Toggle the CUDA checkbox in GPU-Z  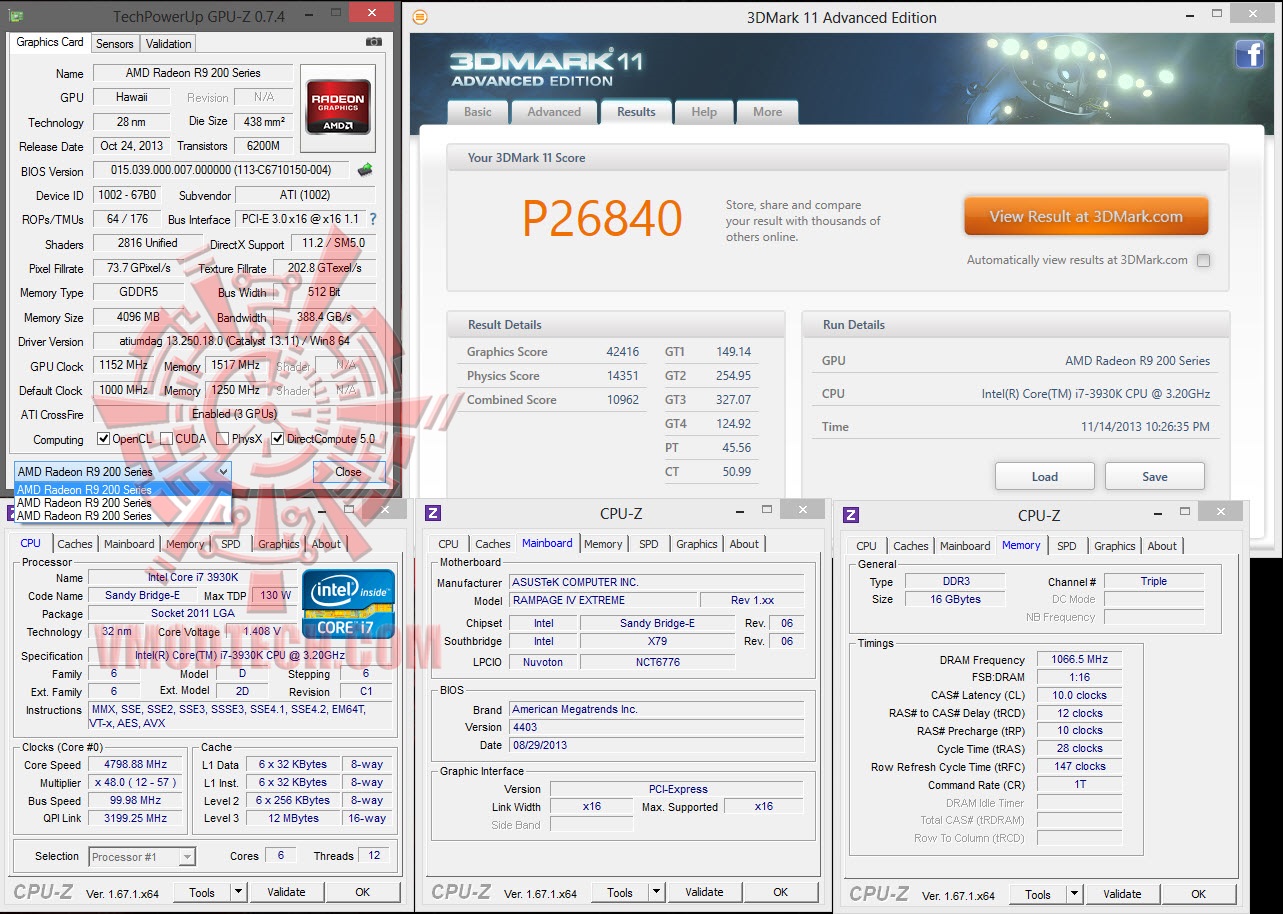[x=166, y=439]
